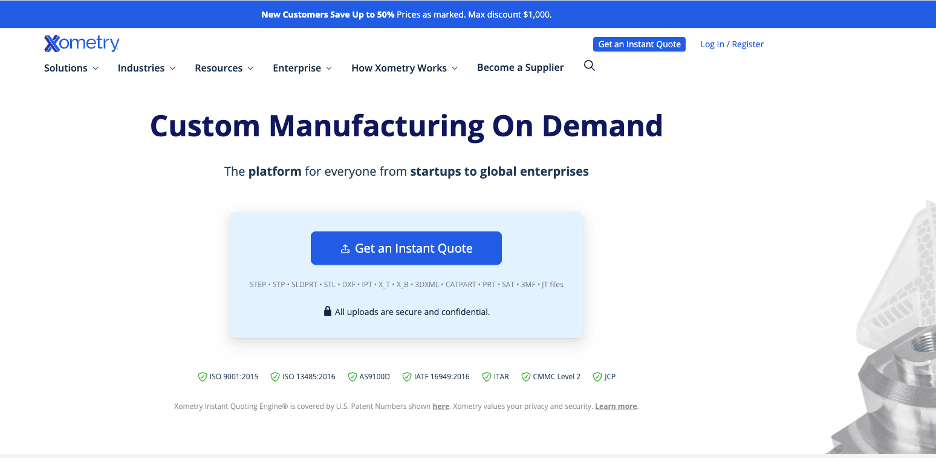
Task: Go to Become a Supplier
Action: pos(521,67)
